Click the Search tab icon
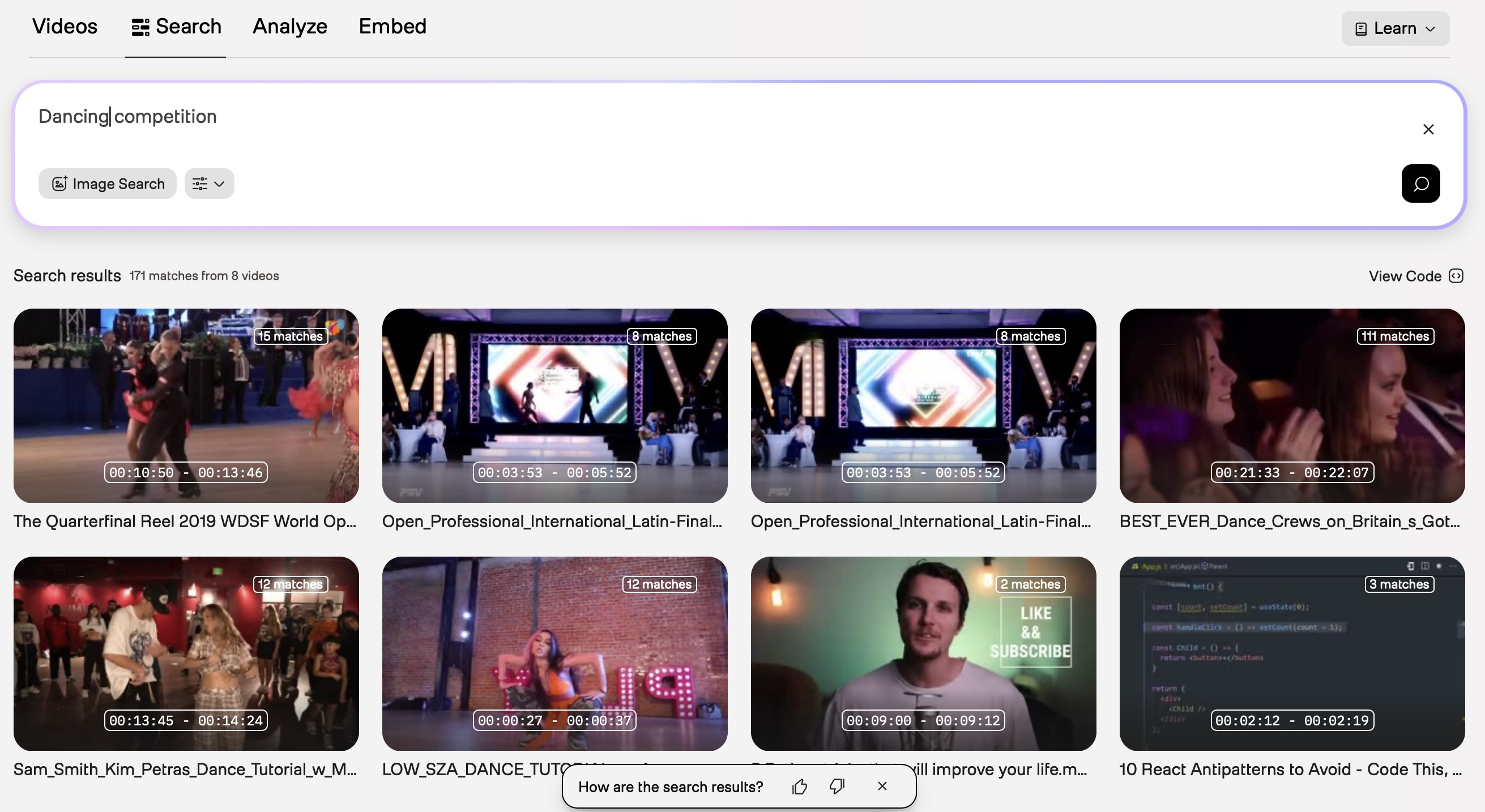Screen dimensions: 1485x812 (140, 27)
